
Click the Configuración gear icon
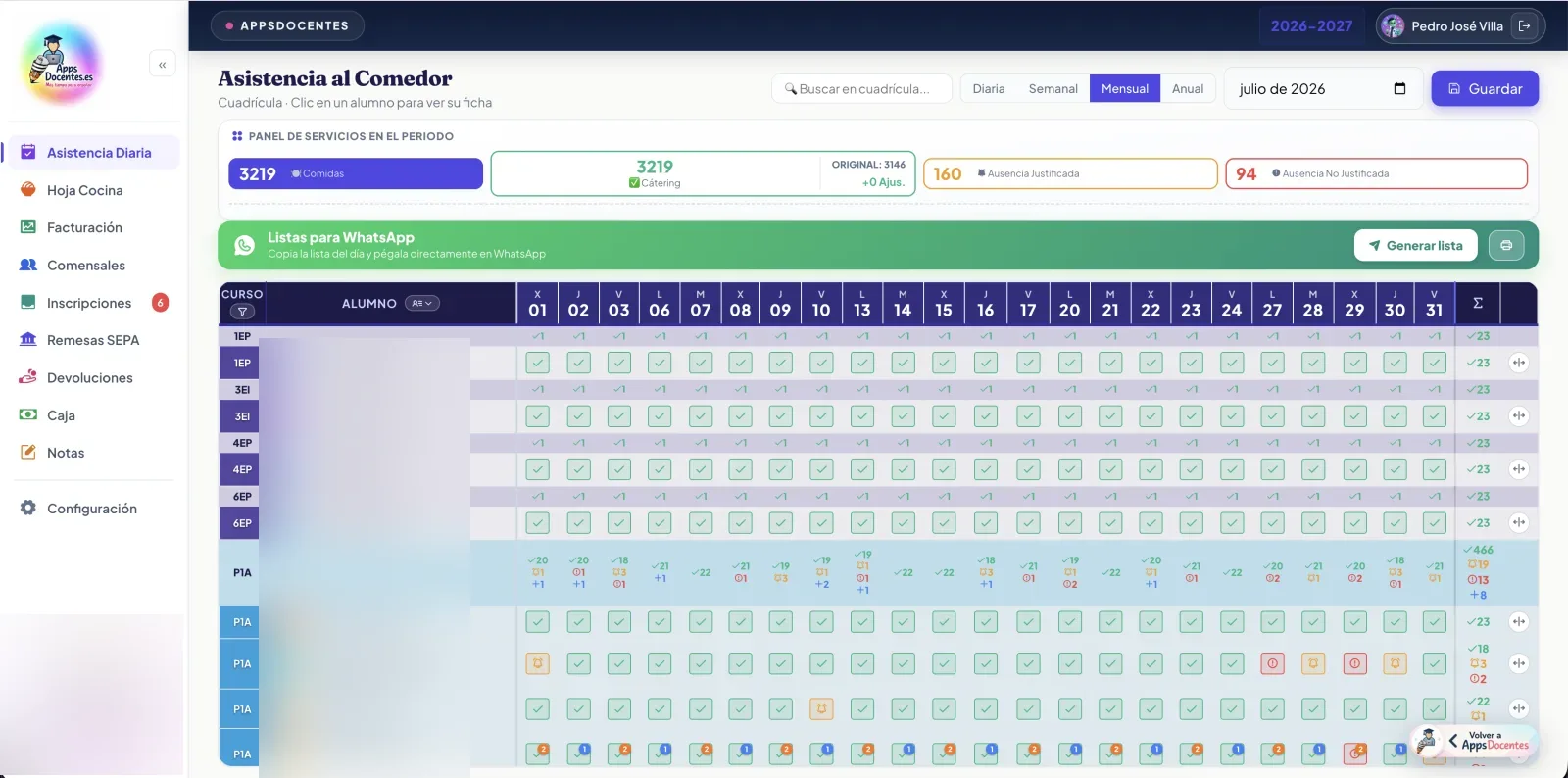(28, 508)
